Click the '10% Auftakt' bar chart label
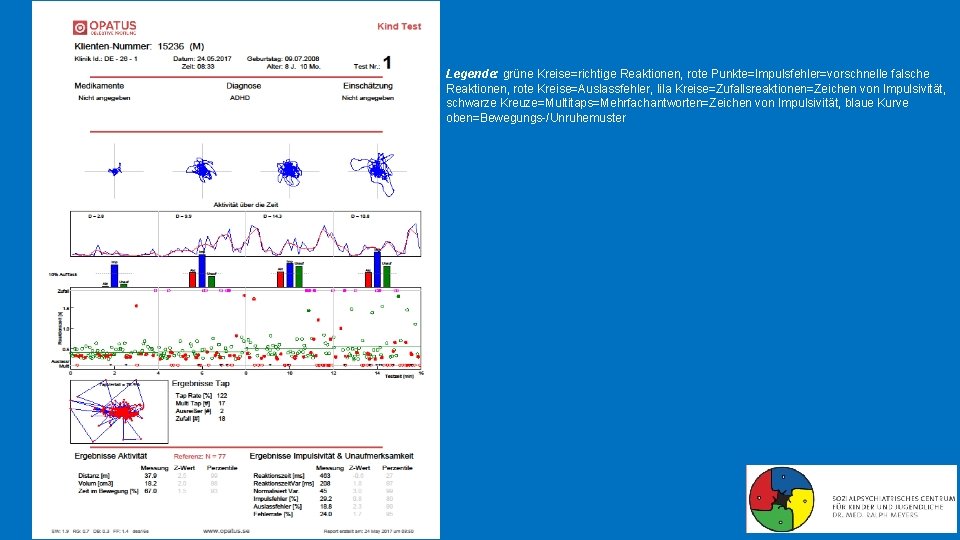960x540 pixels. click(x=62, y=274)
